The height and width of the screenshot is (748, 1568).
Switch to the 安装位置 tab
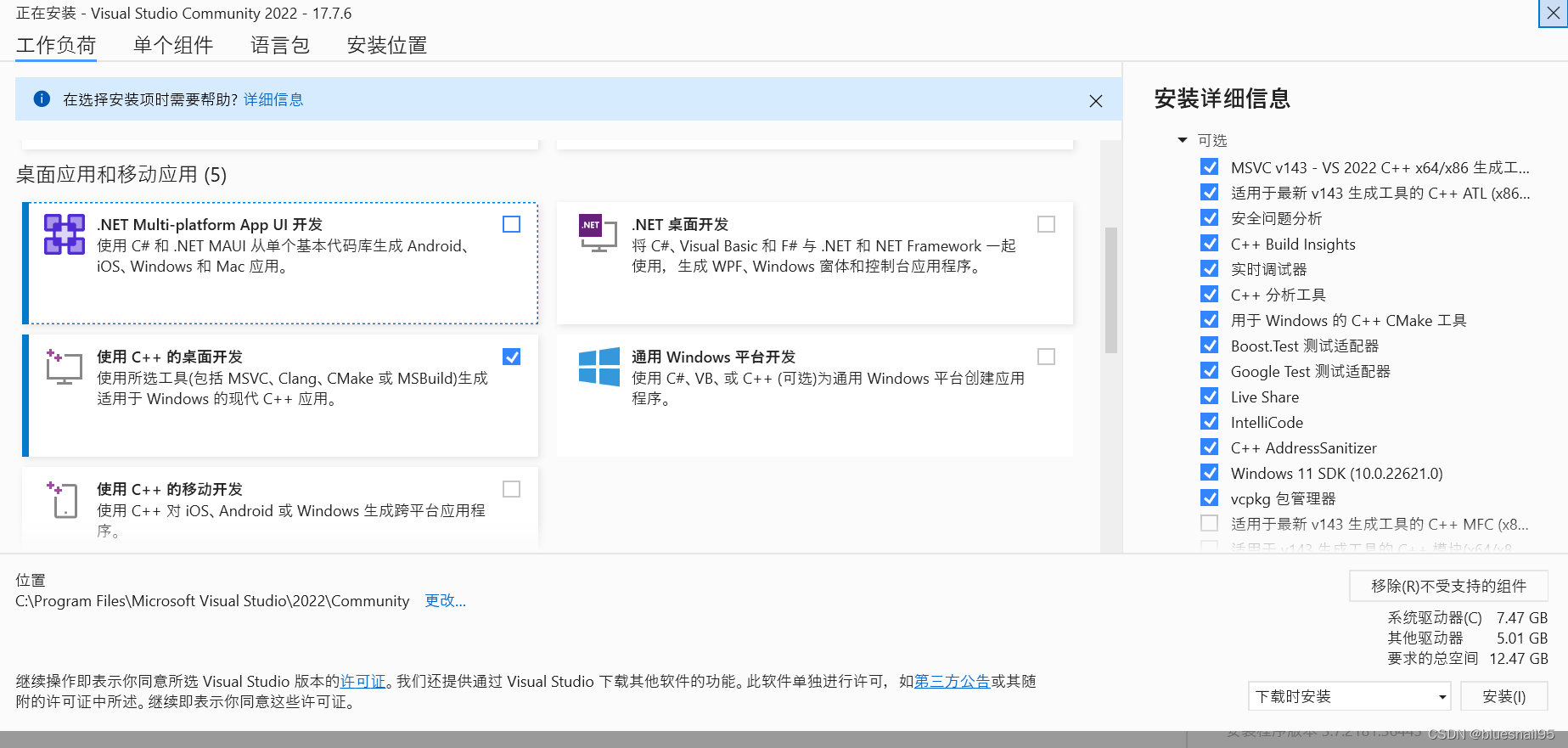pyautogui.click(x=387, y=45)
